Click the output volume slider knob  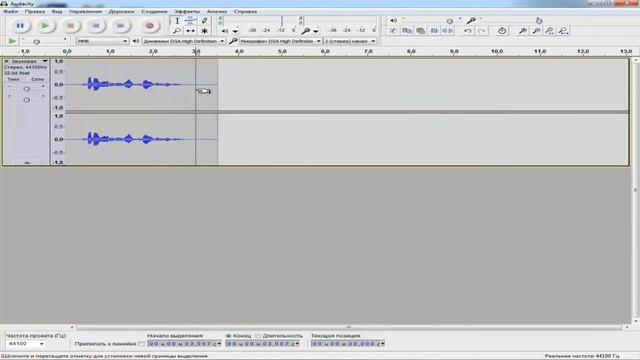pyautogui.click(x=449, y=21)
